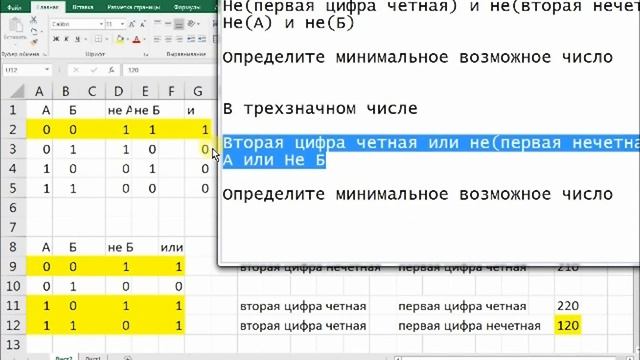The height and width of the screenshot is (360, 640).
Task: Open the font color dropdown arrow
Action: click(x=144, y=39)
